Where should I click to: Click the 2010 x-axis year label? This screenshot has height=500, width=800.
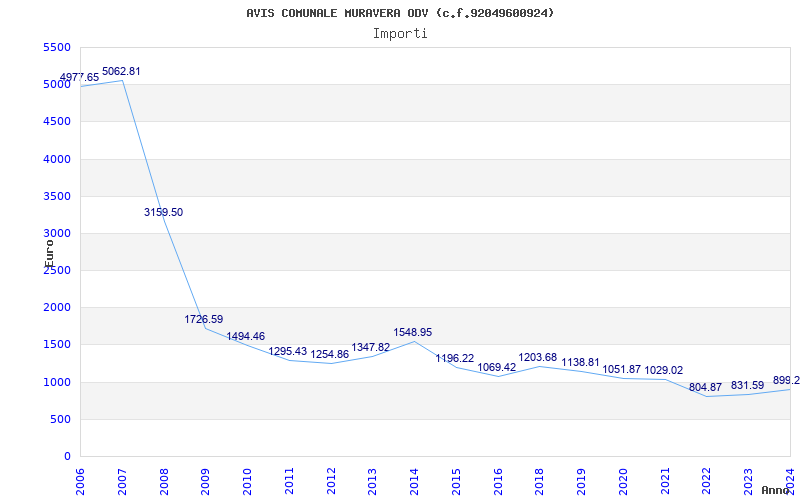pyautogui.click(x=247, y=481)
